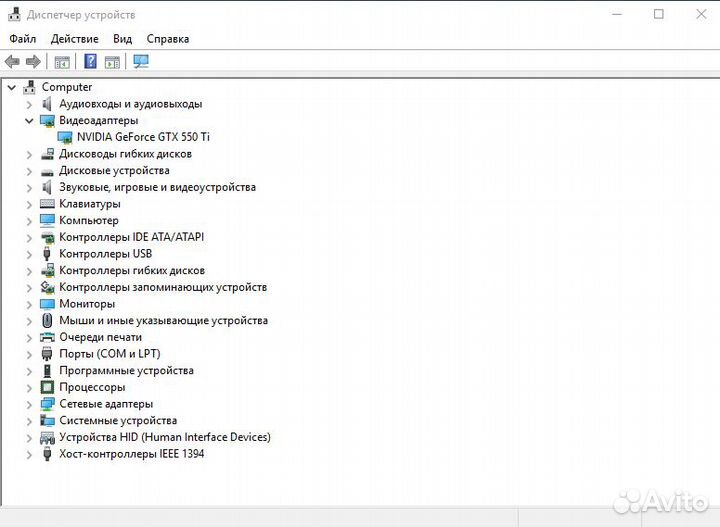This screenshot has height=527, width=720.
Task: Expand Хост-контроллеры IEEE 1394 category
Action: click(x=29, y=454)
